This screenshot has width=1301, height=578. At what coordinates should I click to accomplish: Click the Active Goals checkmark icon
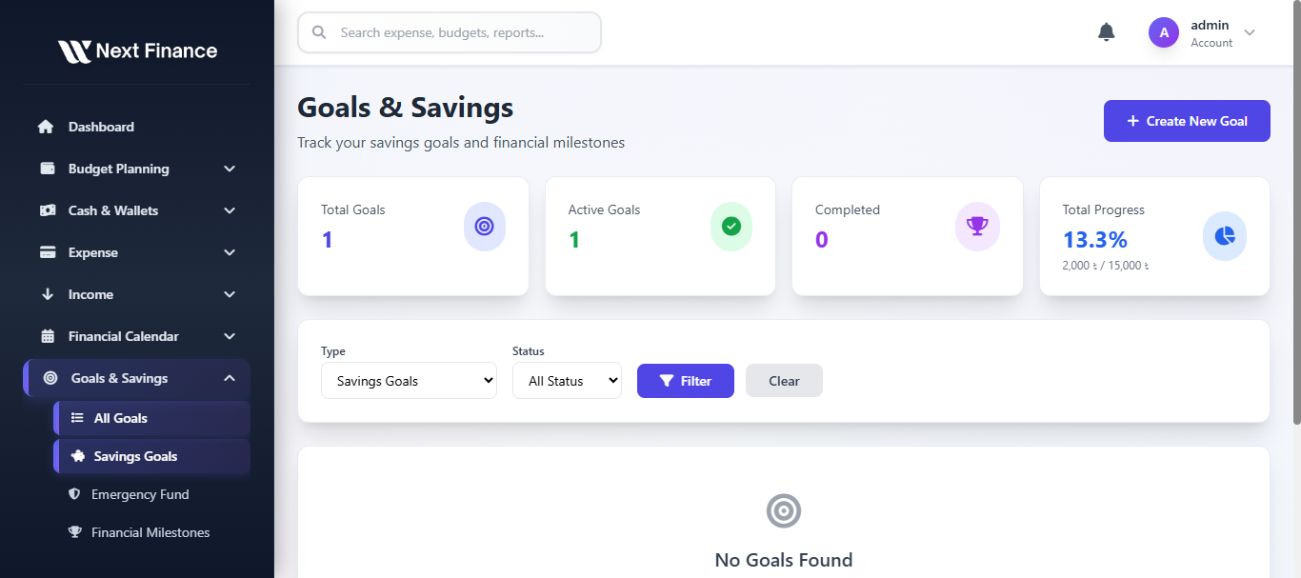point(731,227)
